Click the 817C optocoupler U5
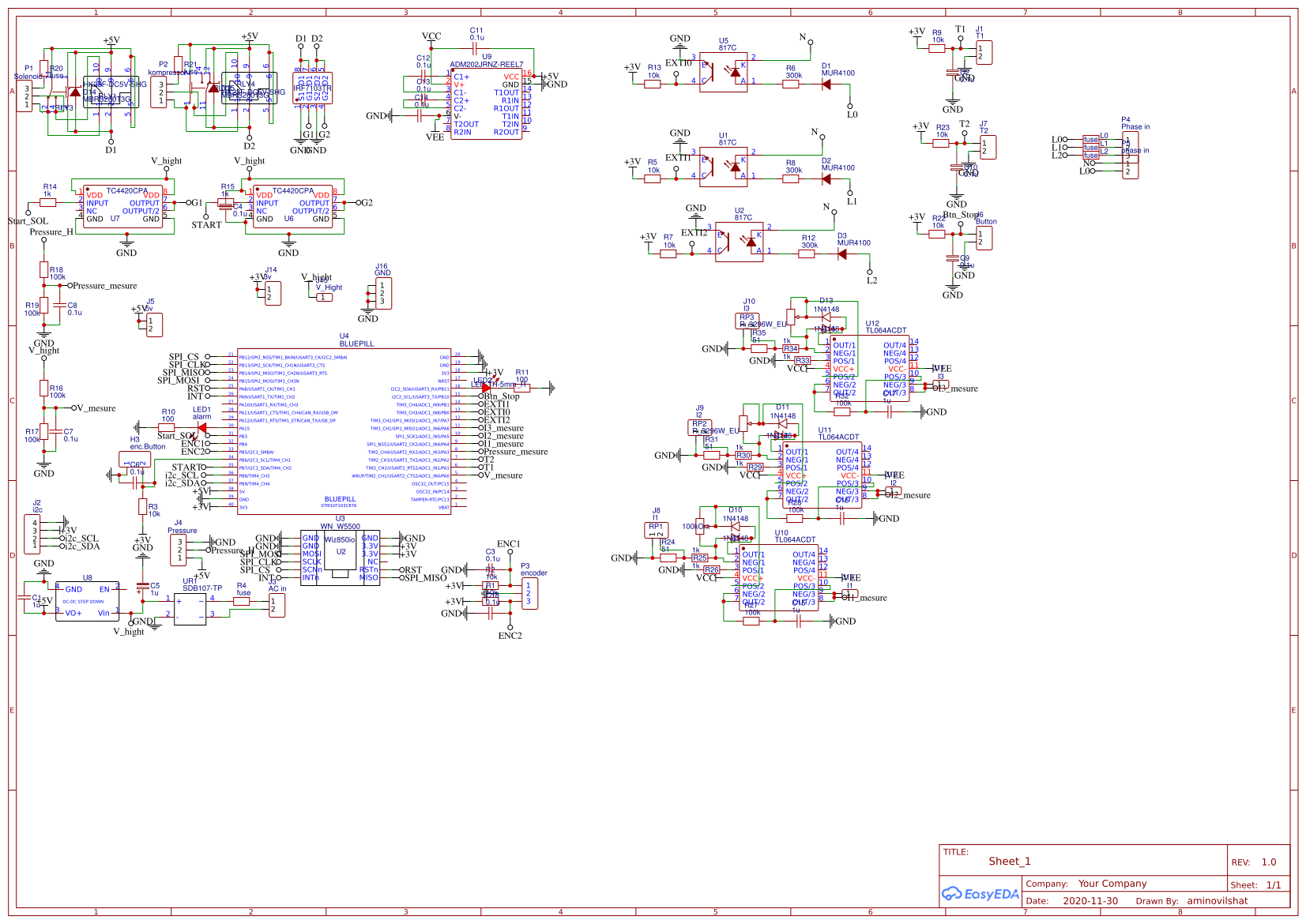Viewport: 1306px width, 924px height. coord(724,71)
